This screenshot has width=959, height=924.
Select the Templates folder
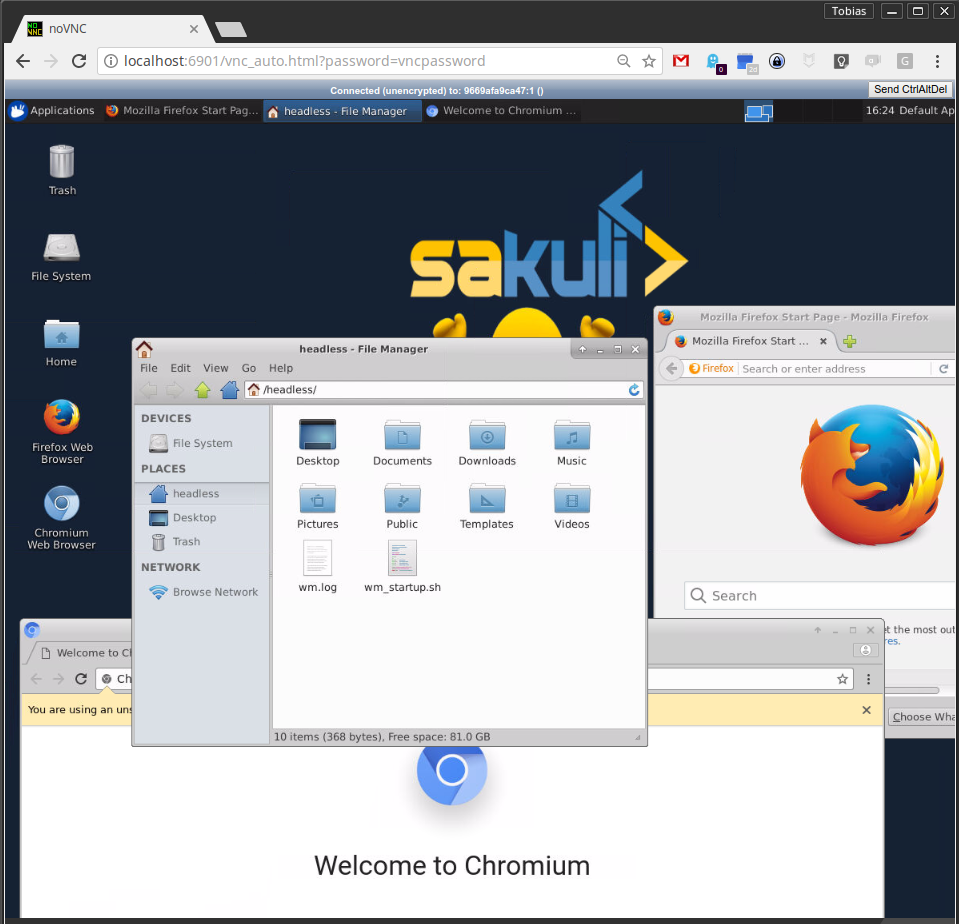click(x=487, y=506)
